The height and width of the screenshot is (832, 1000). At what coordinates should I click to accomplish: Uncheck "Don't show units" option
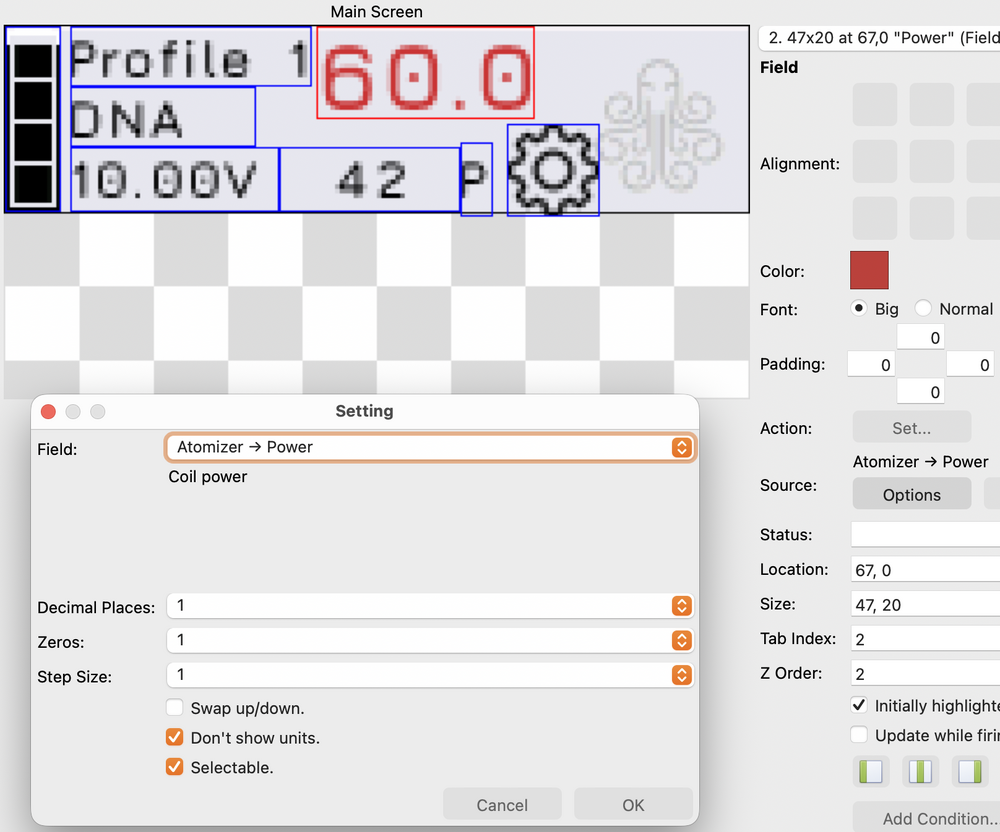pos(174,738)
